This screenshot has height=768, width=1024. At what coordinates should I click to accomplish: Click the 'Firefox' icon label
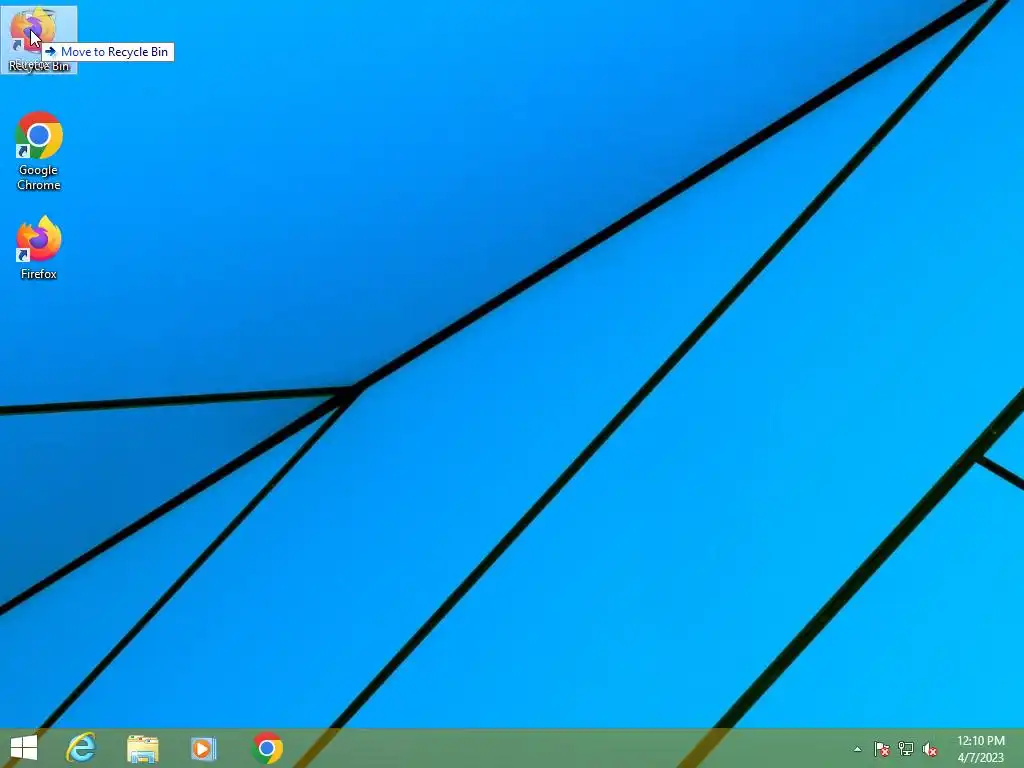click(39, 274)
